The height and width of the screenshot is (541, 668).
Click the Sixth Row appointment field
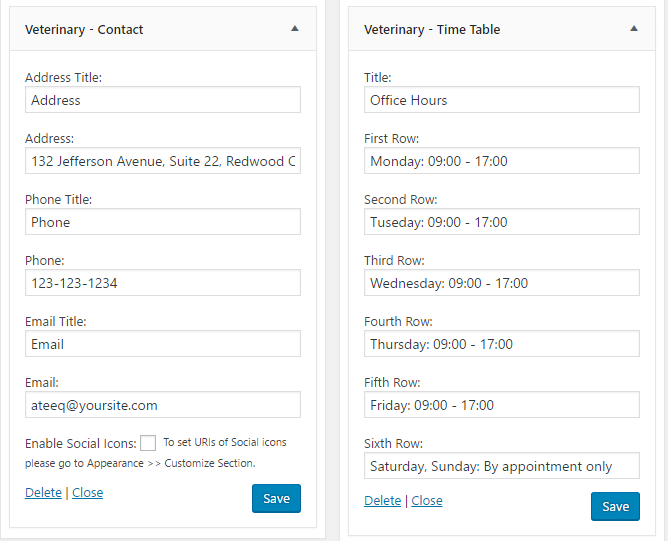coord(501,466)
